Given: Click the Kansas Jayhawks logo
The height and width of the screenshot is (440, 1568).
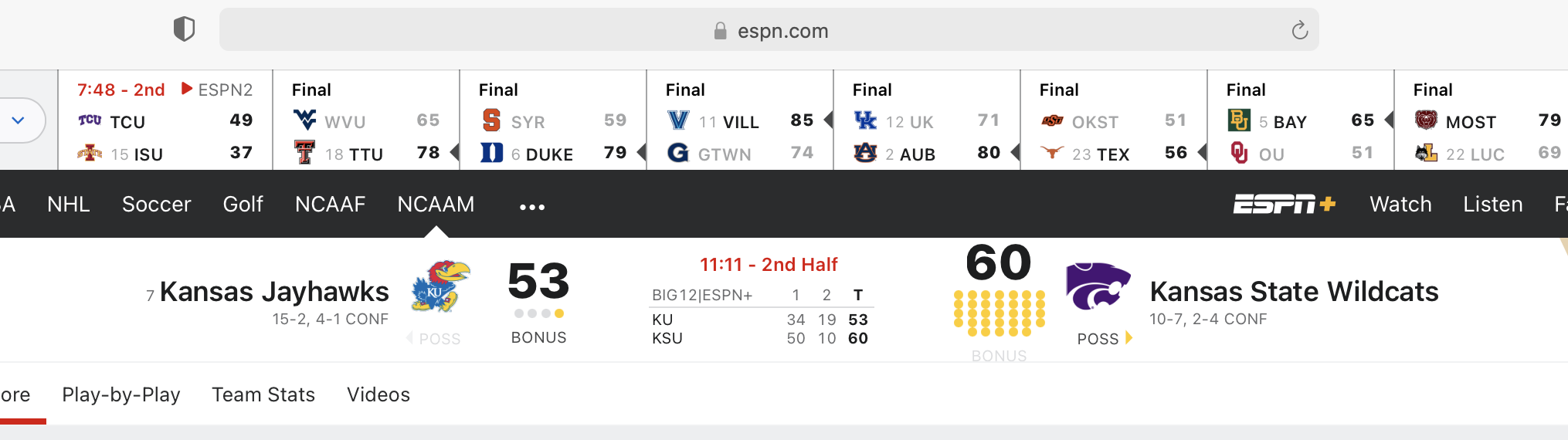Looking at the screenshot, I should coord(441,286).
